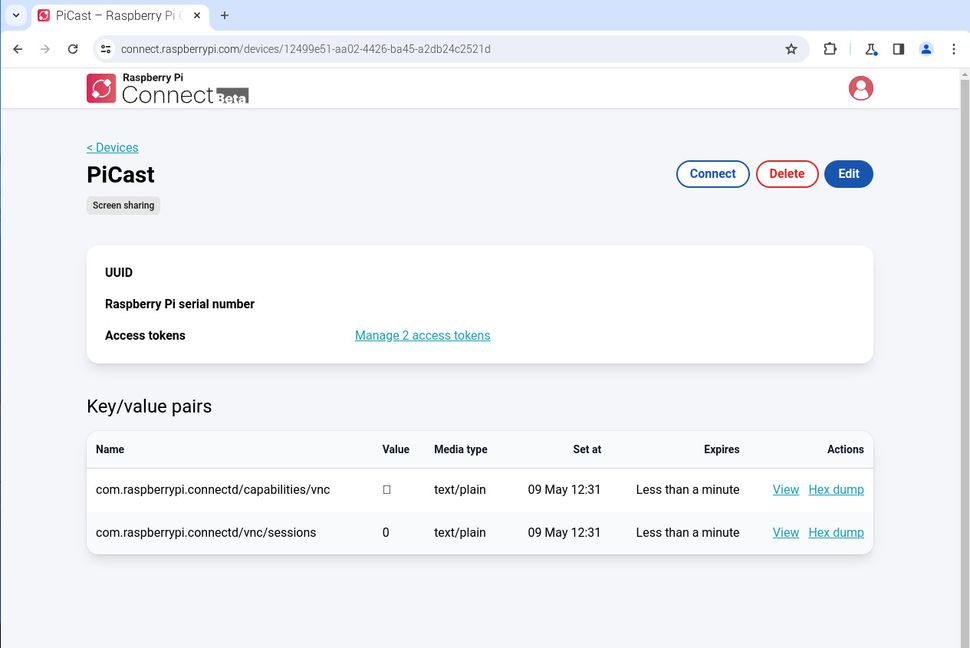Click the Raspberry Pi Connect logo

coord(100,88)
